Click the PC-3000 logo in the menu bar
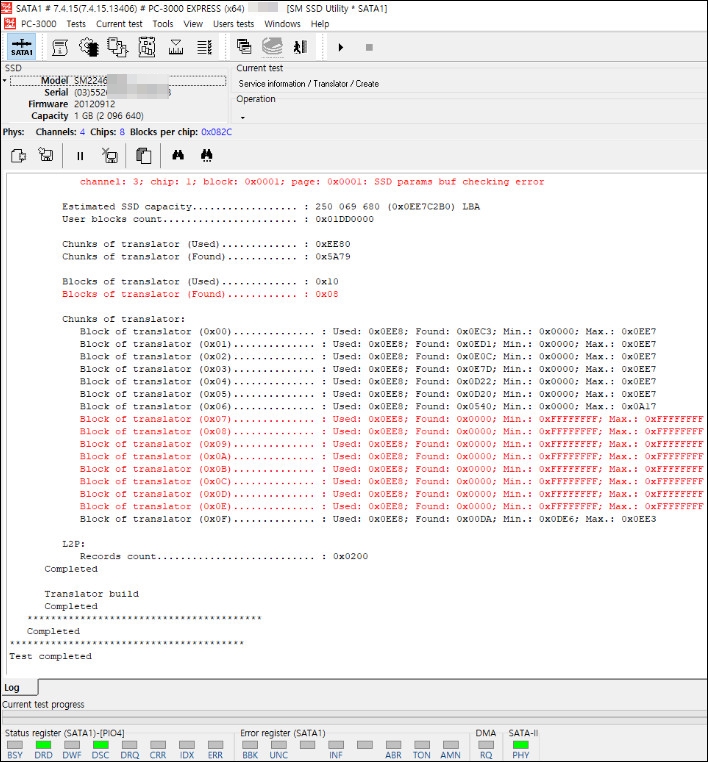 [x=10, y=23]
